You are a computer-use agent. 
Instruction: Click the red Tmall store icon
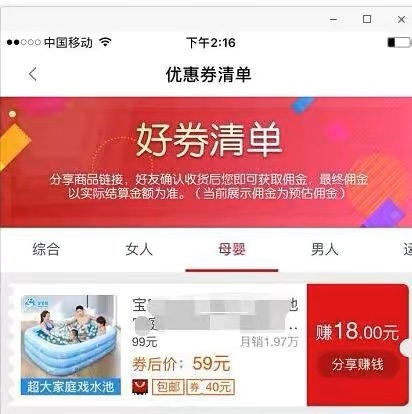(140, 387)
